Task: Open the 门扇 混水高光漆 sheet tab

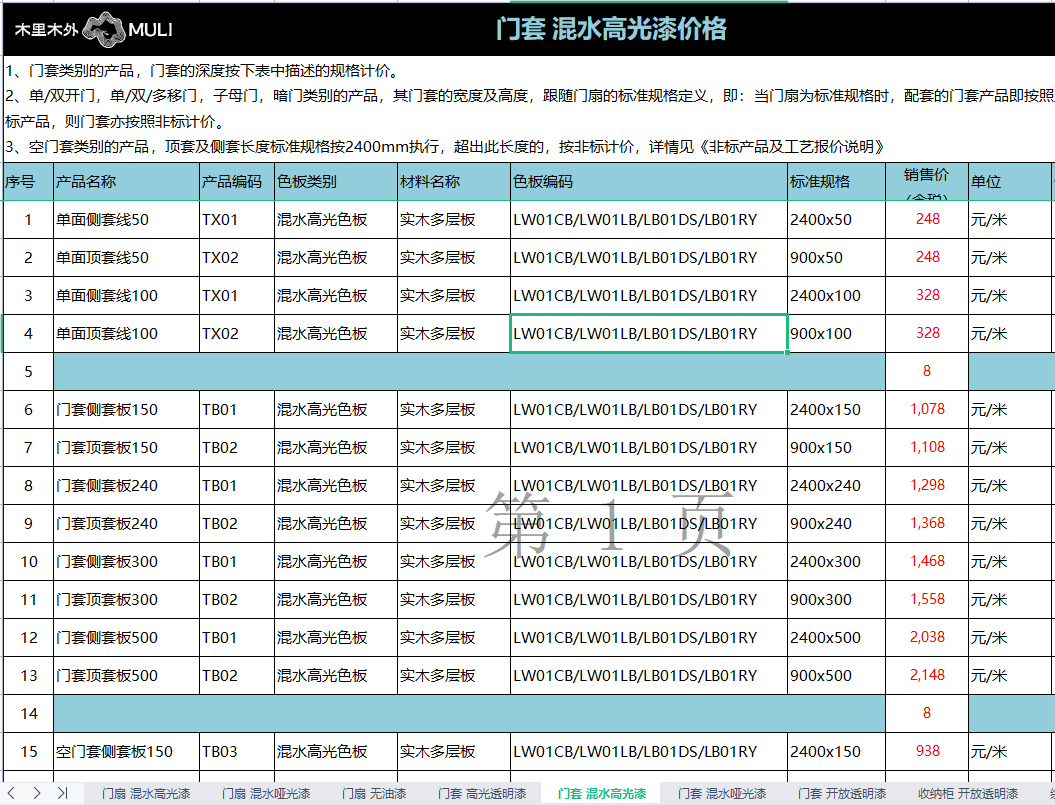Action: [145, 793]
